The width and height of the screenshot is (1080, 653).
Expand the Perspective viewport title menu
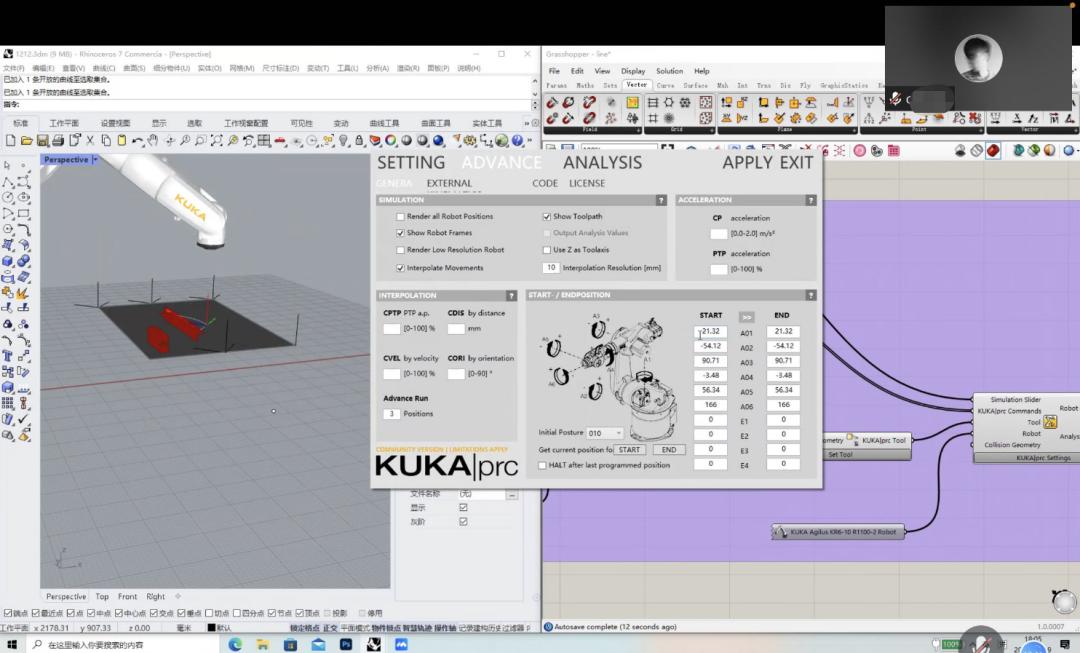[95, 160]
